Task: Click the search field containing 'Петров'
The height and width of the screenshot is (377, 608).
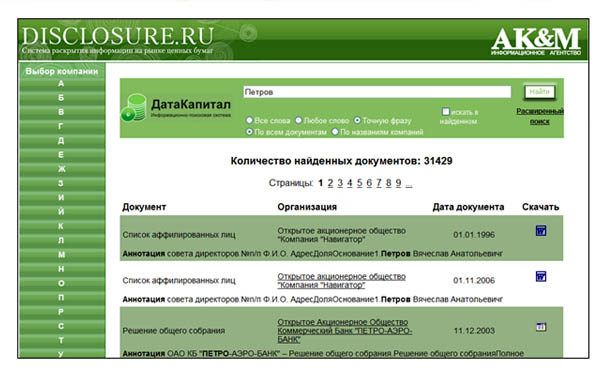Action: (x=377, y=92)
